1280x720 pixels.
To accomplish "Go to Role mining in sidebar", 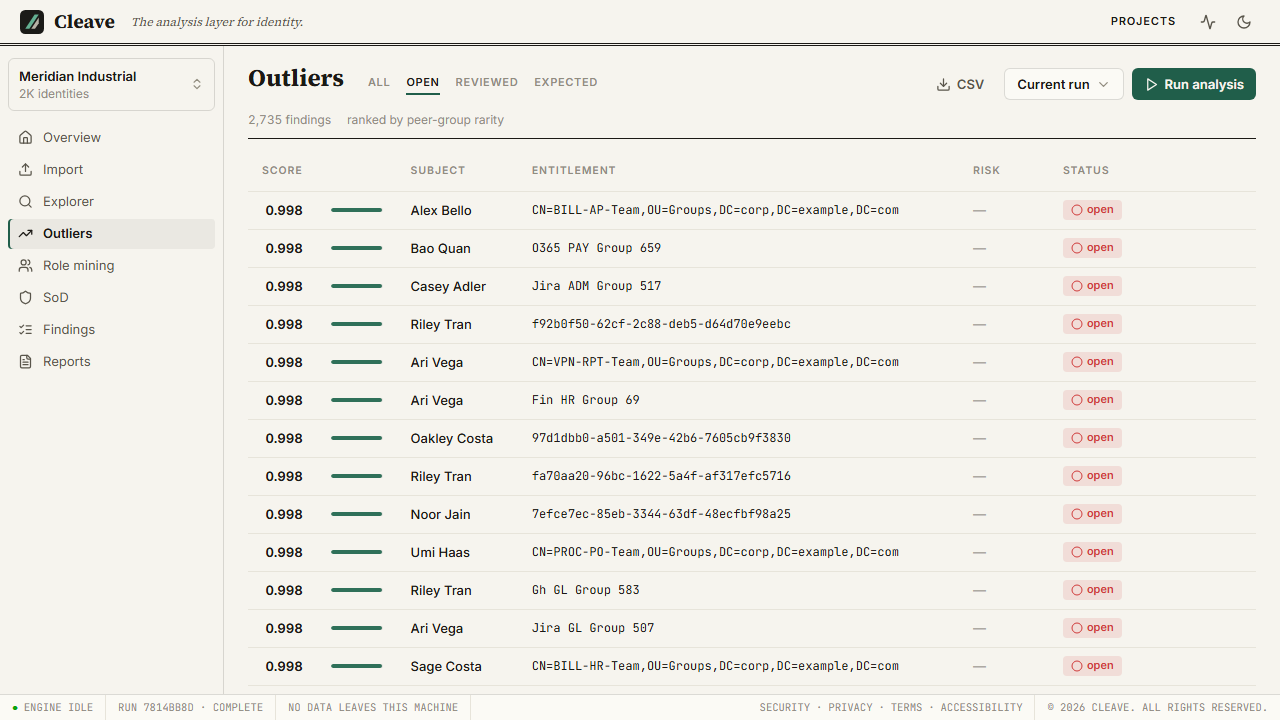I will 111,265.
